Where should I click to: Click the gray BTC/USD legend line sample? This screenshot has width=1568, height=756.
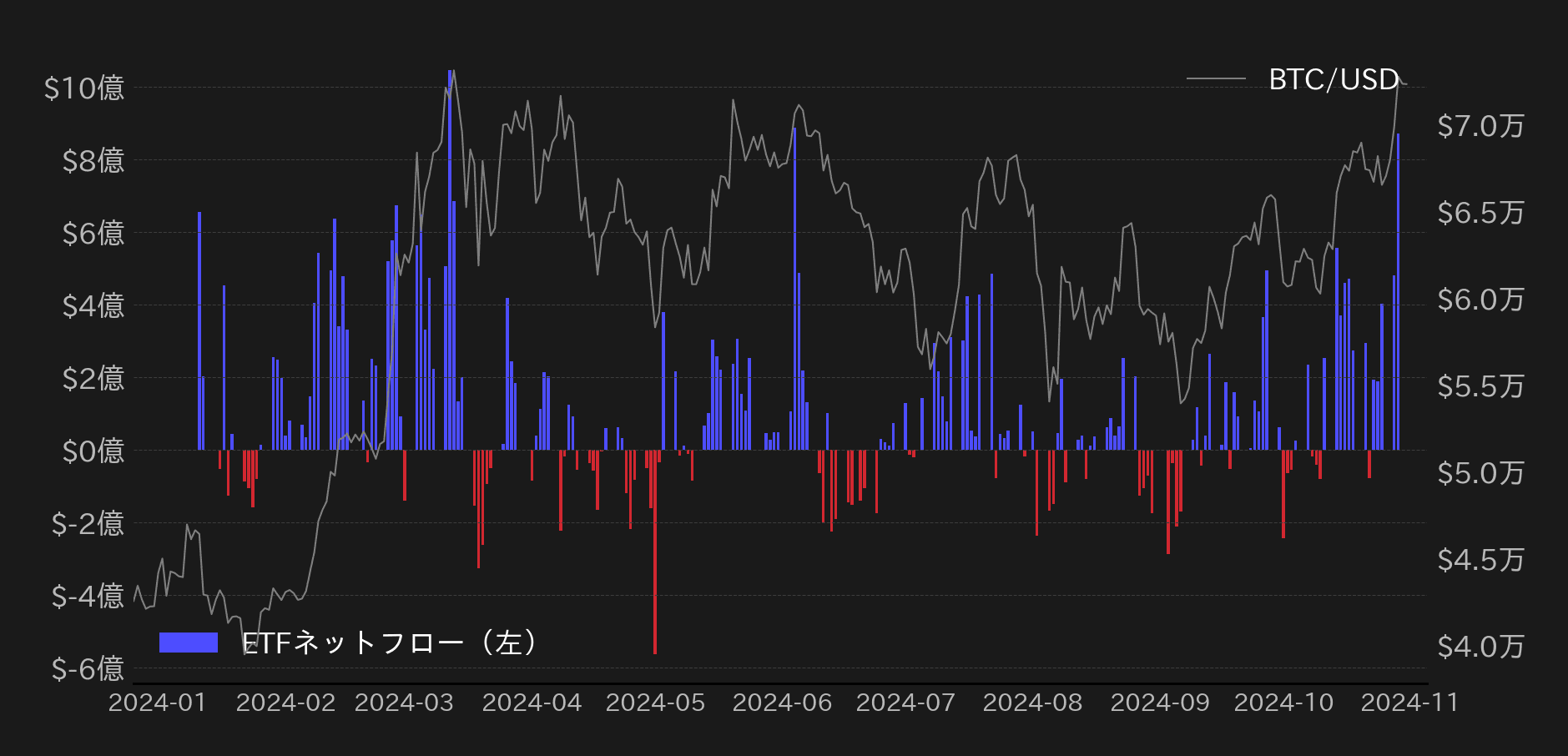(1216, 79)
